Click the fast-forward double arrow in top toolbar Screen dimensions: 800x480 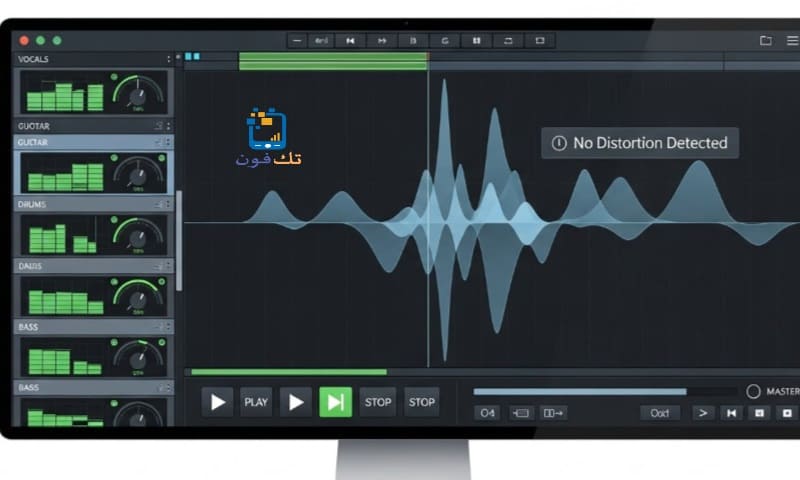[382, 41]
